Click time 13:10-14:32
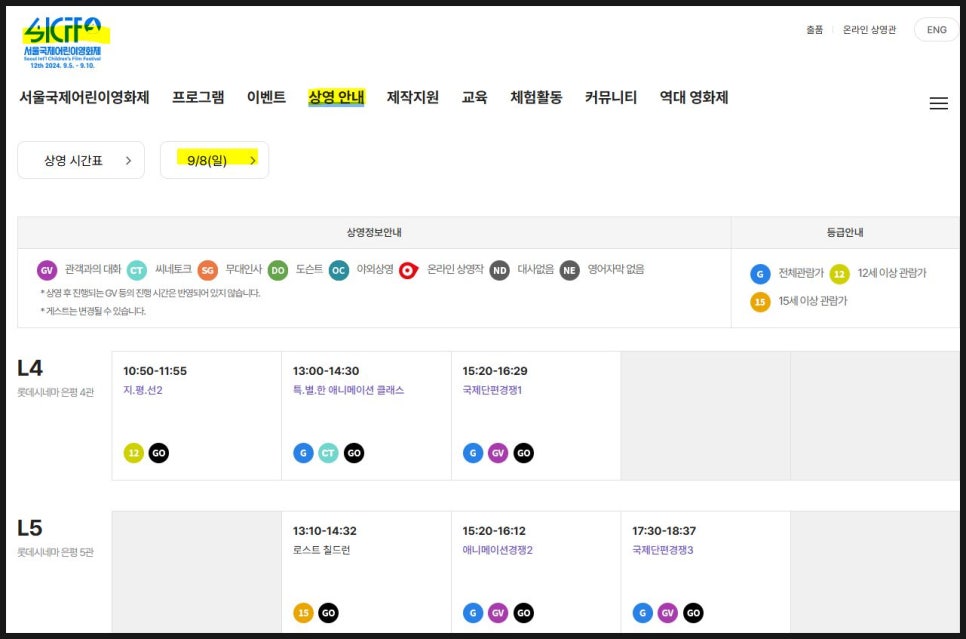The height and width of the screenshot is (639, 966). coord(325,531)
